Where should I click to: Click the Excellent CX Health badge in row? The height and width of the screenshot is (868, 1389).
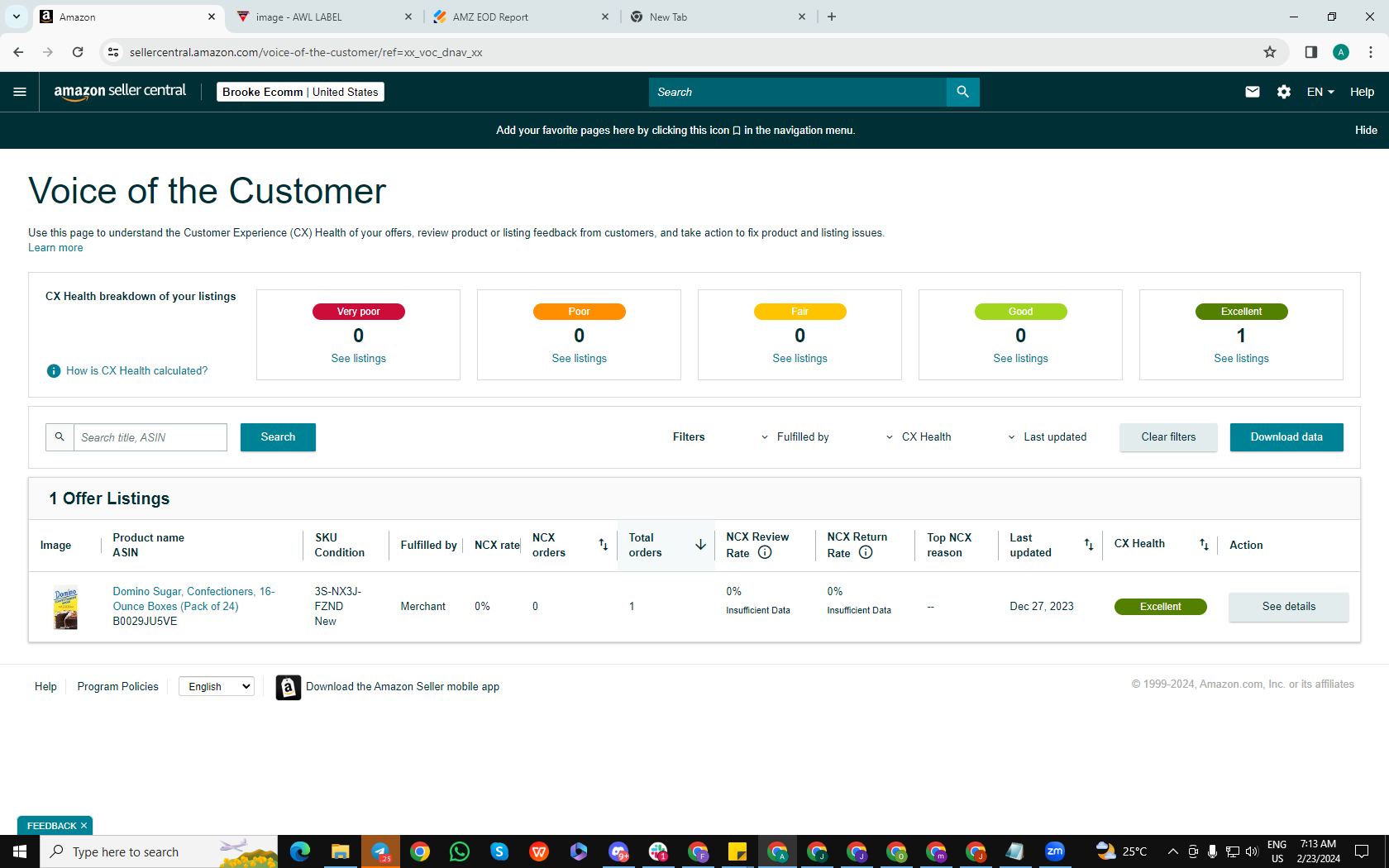[x=1160, y=607]
